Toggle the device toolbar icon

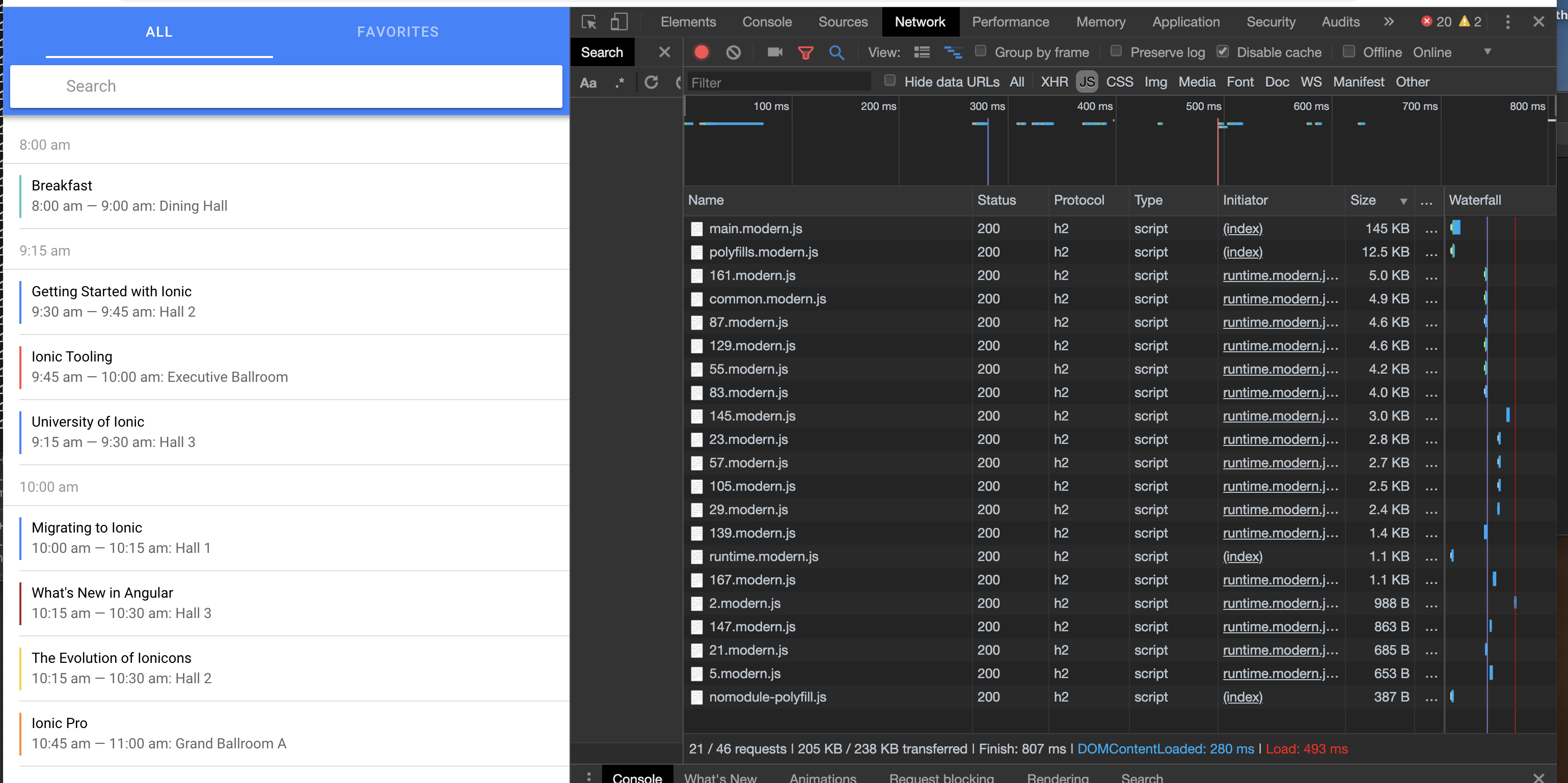619,22
